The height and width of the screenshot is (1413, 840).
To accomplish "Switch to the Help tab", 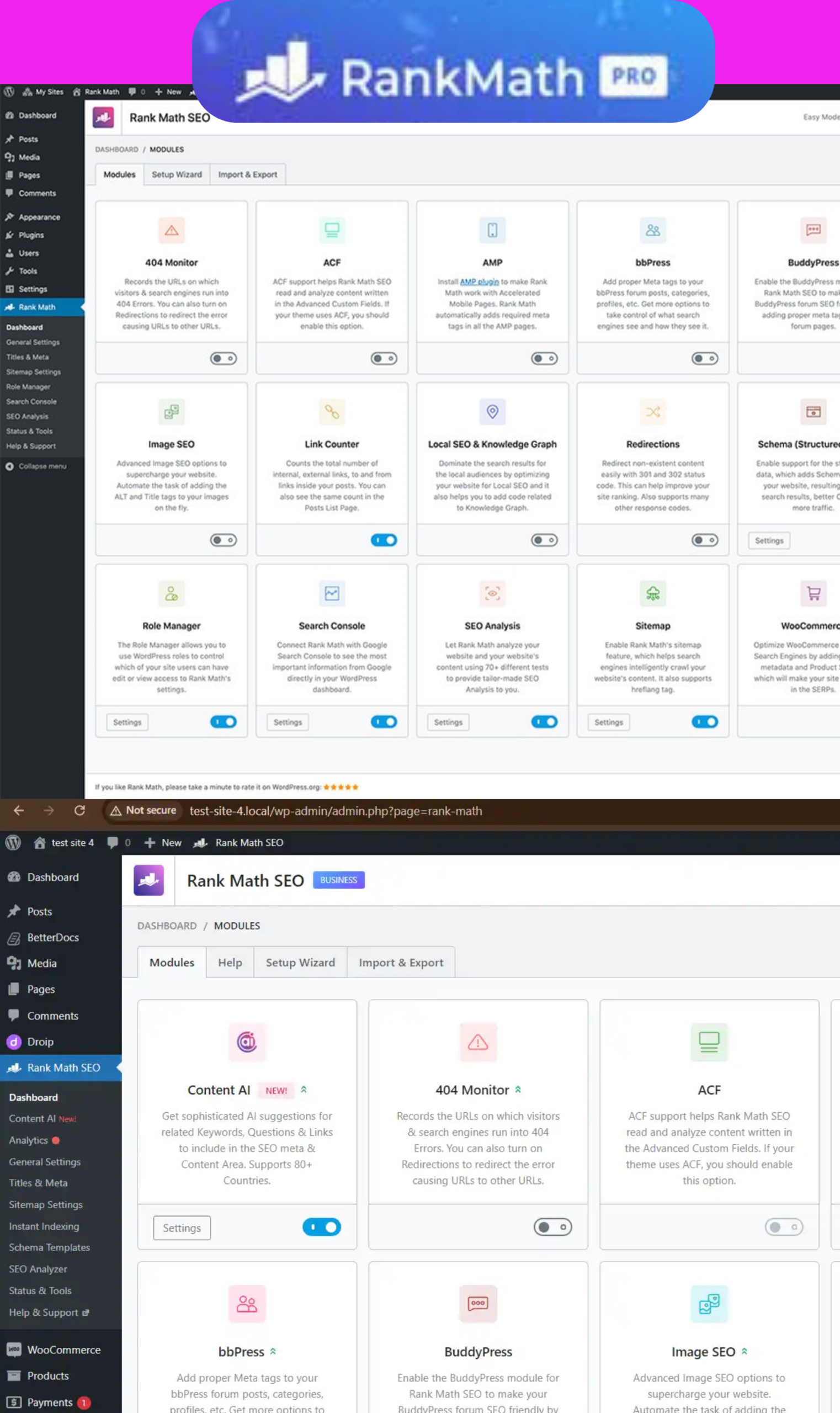I will point(230,963).
